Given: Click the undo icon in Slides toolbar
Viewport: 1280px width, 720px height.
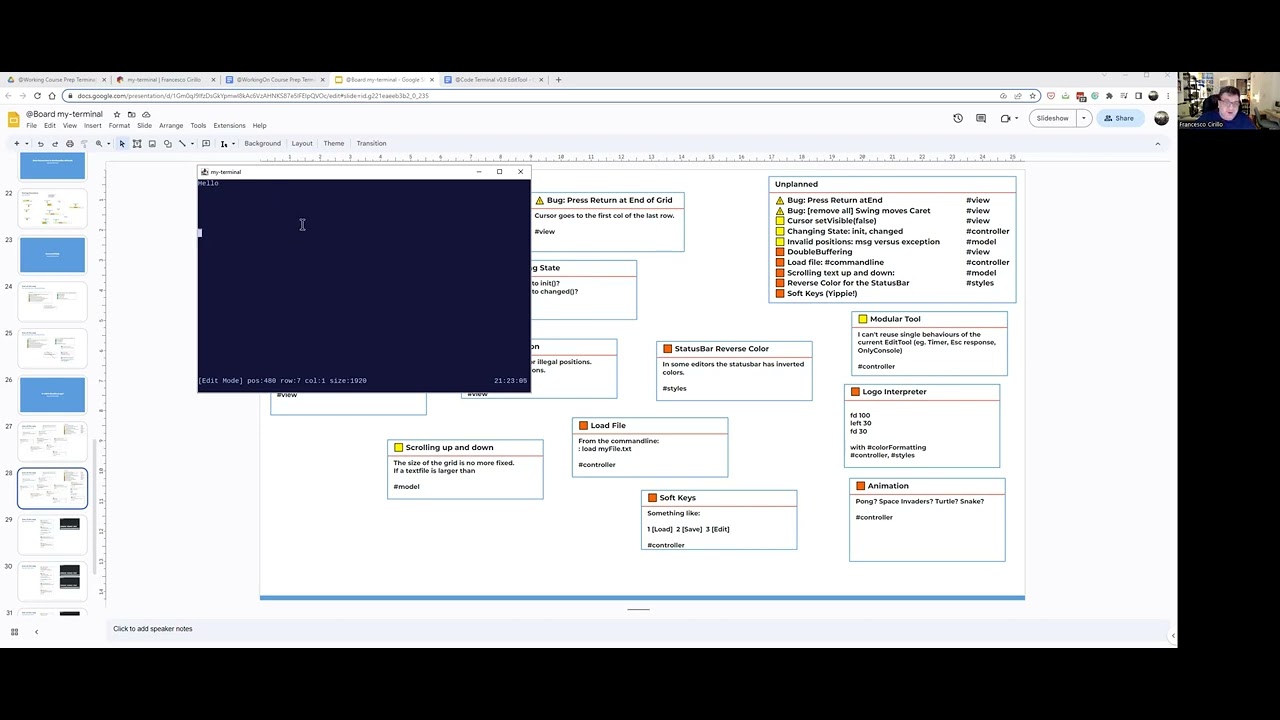Looking at the screenshot, I should coord(41,143).
